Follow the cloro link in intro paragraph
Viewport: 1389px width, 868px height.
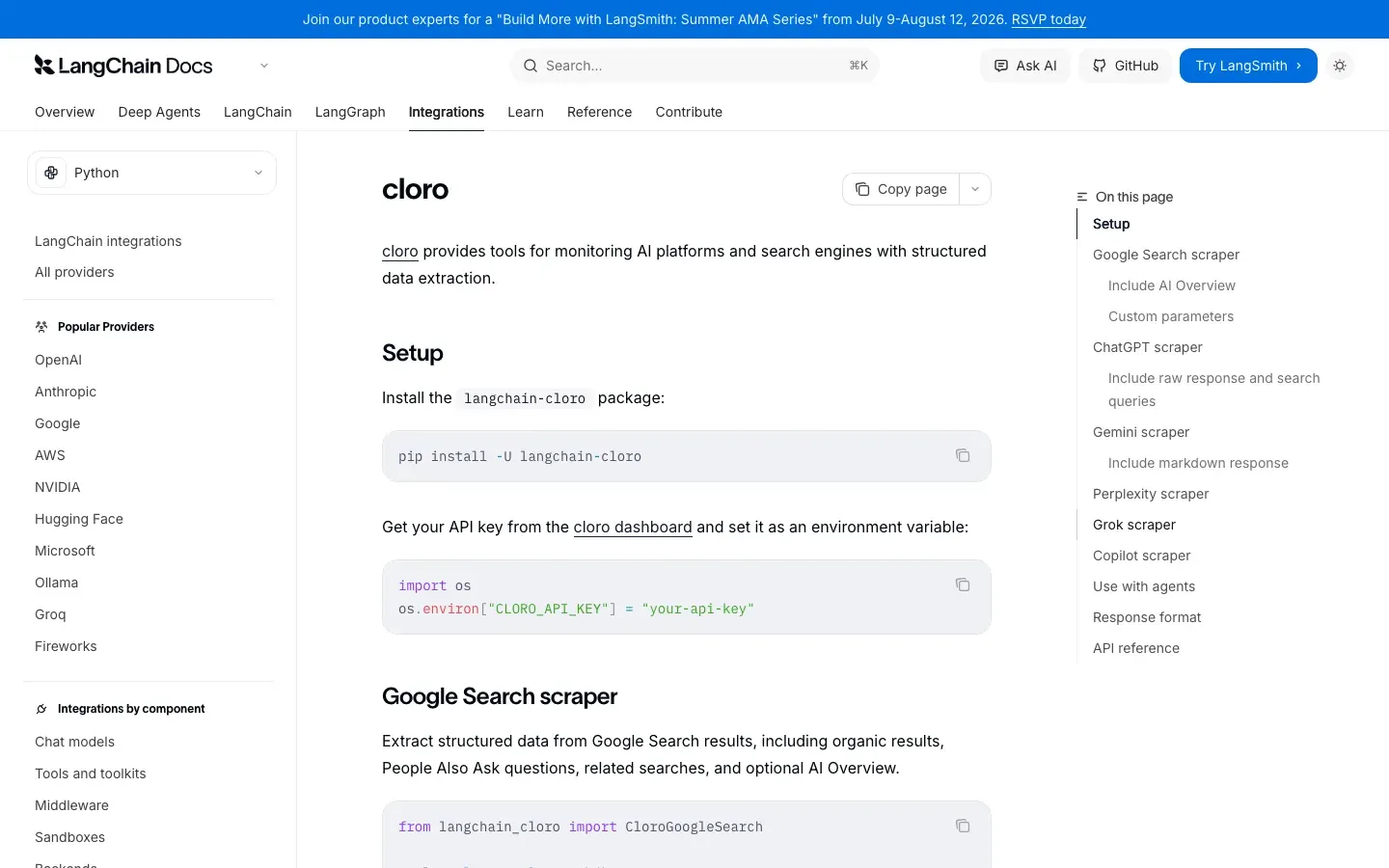[x=400, y=251]
